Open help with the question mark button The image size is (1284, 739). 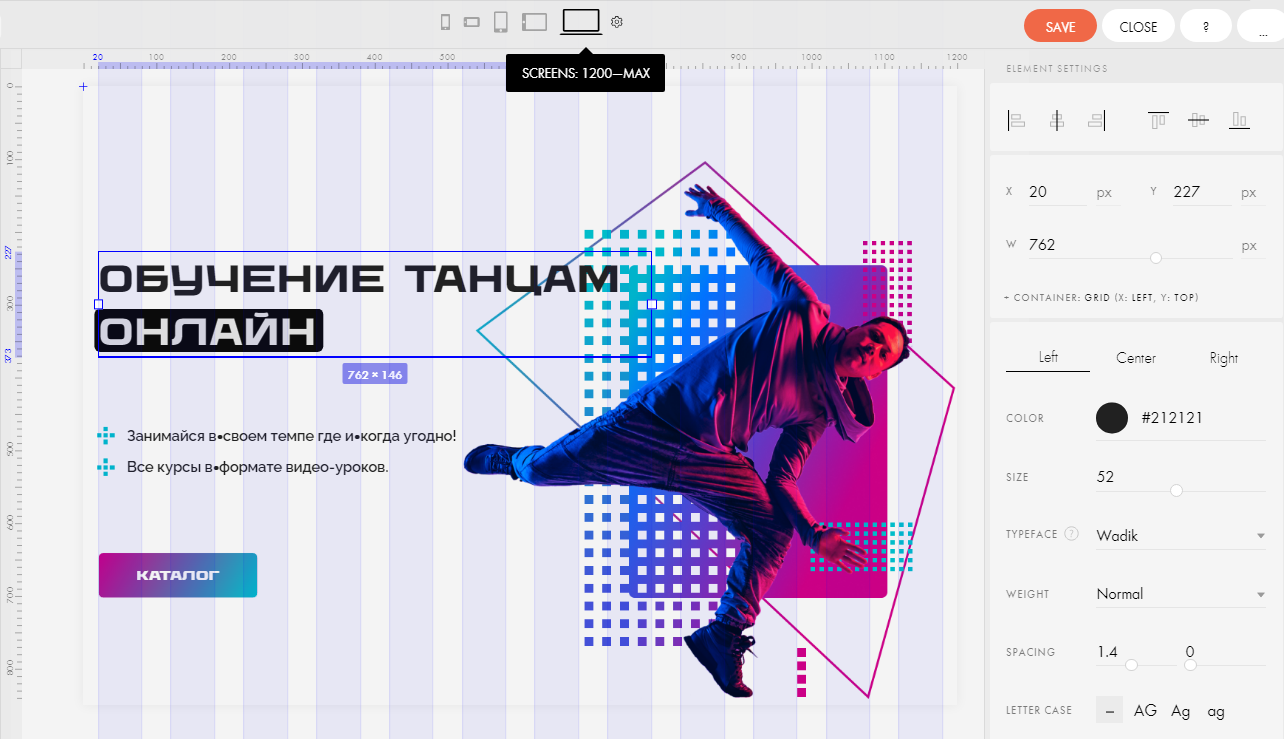pos(1206,27)
